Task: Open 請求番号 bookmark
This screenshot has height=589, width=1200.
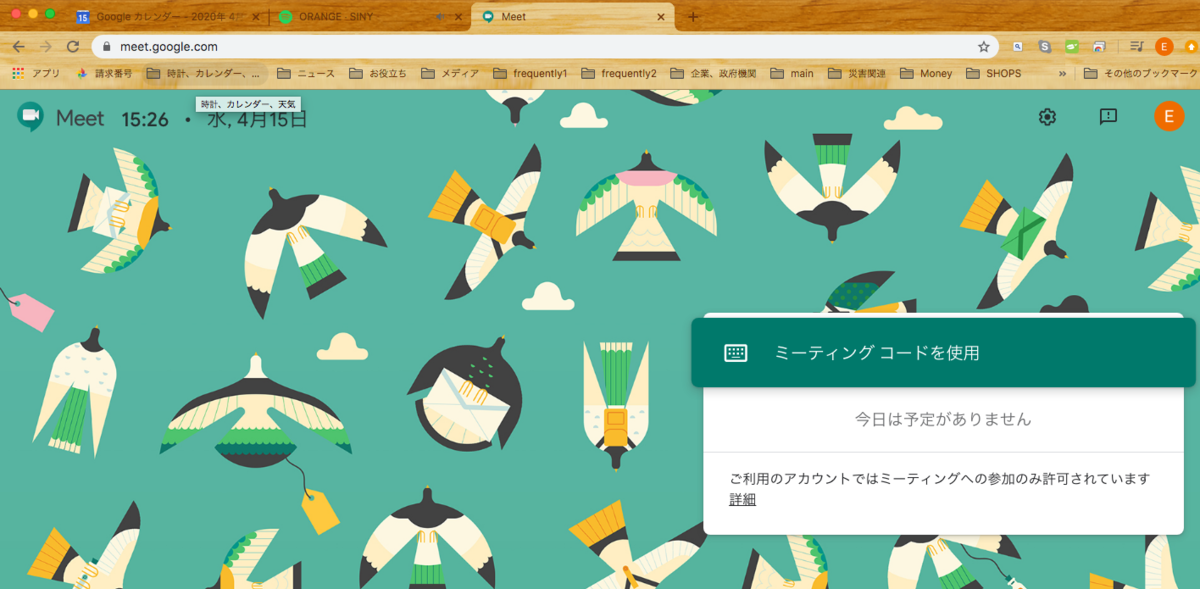Action: [x=104, y=73]
